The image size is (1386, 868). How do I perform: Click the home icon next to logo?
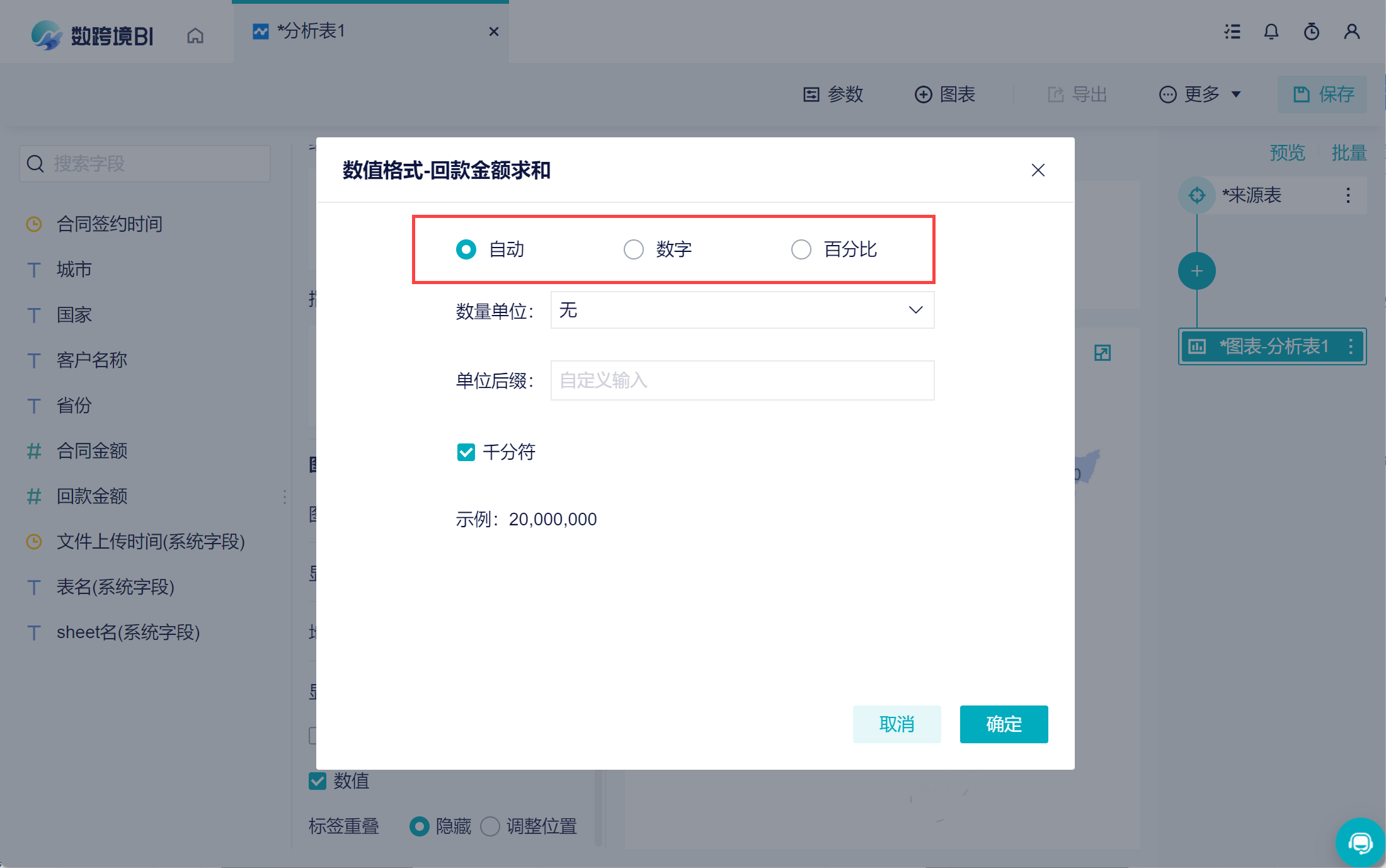195,35
